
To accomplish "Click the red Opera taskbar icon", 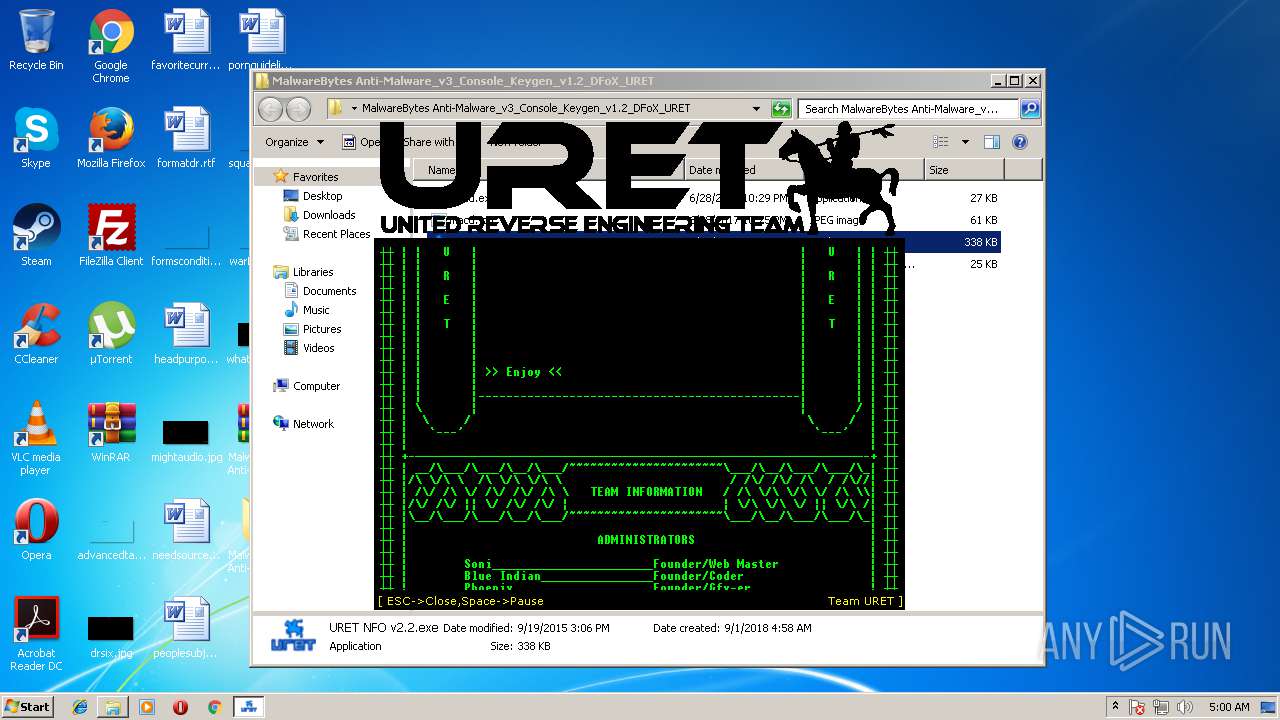I will click(180, 707).
